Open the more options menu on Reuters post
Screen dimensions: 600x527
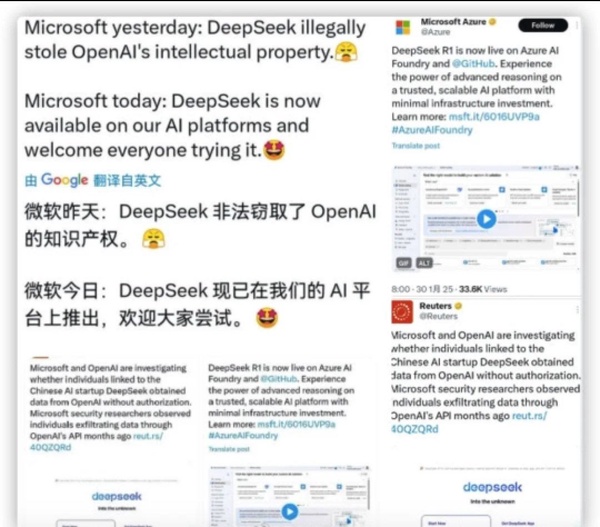(577, 309)
